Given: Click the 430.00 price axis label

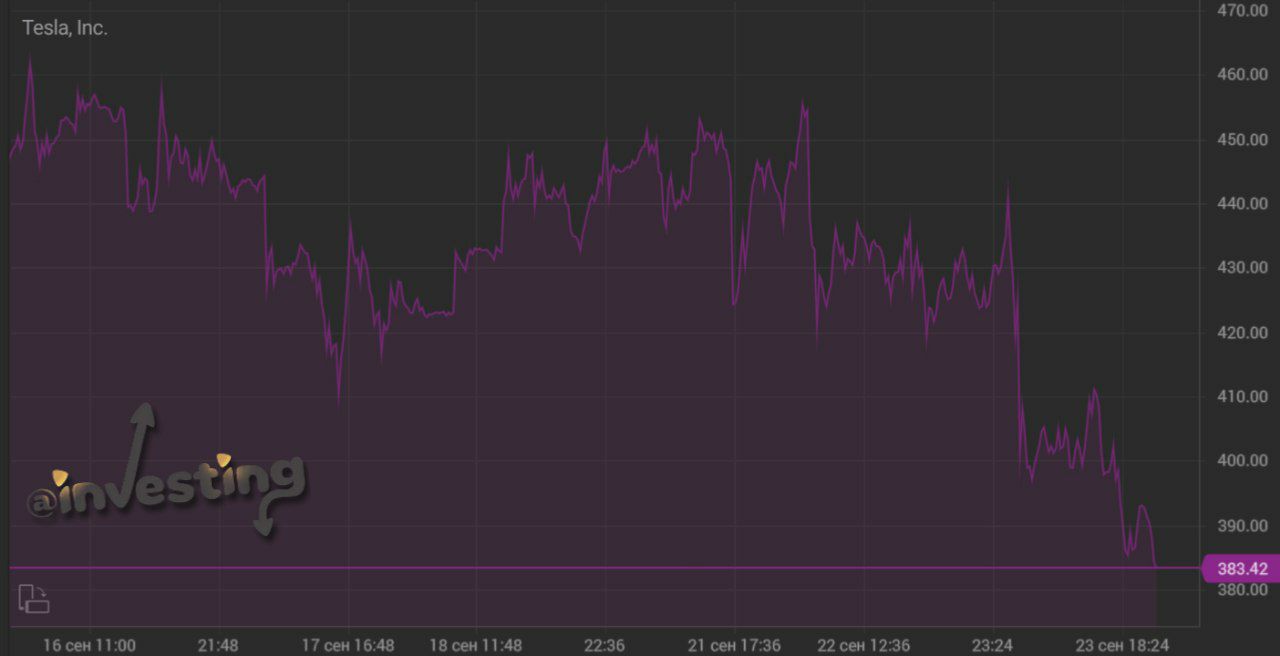Looking at the screenshot, I should click(x=1242, y=268).
